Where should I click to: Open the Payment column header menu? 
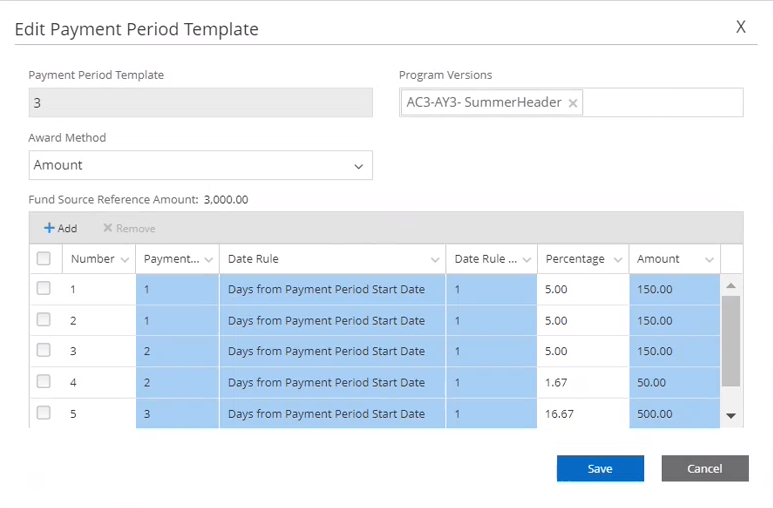click(x=209, y=260)
